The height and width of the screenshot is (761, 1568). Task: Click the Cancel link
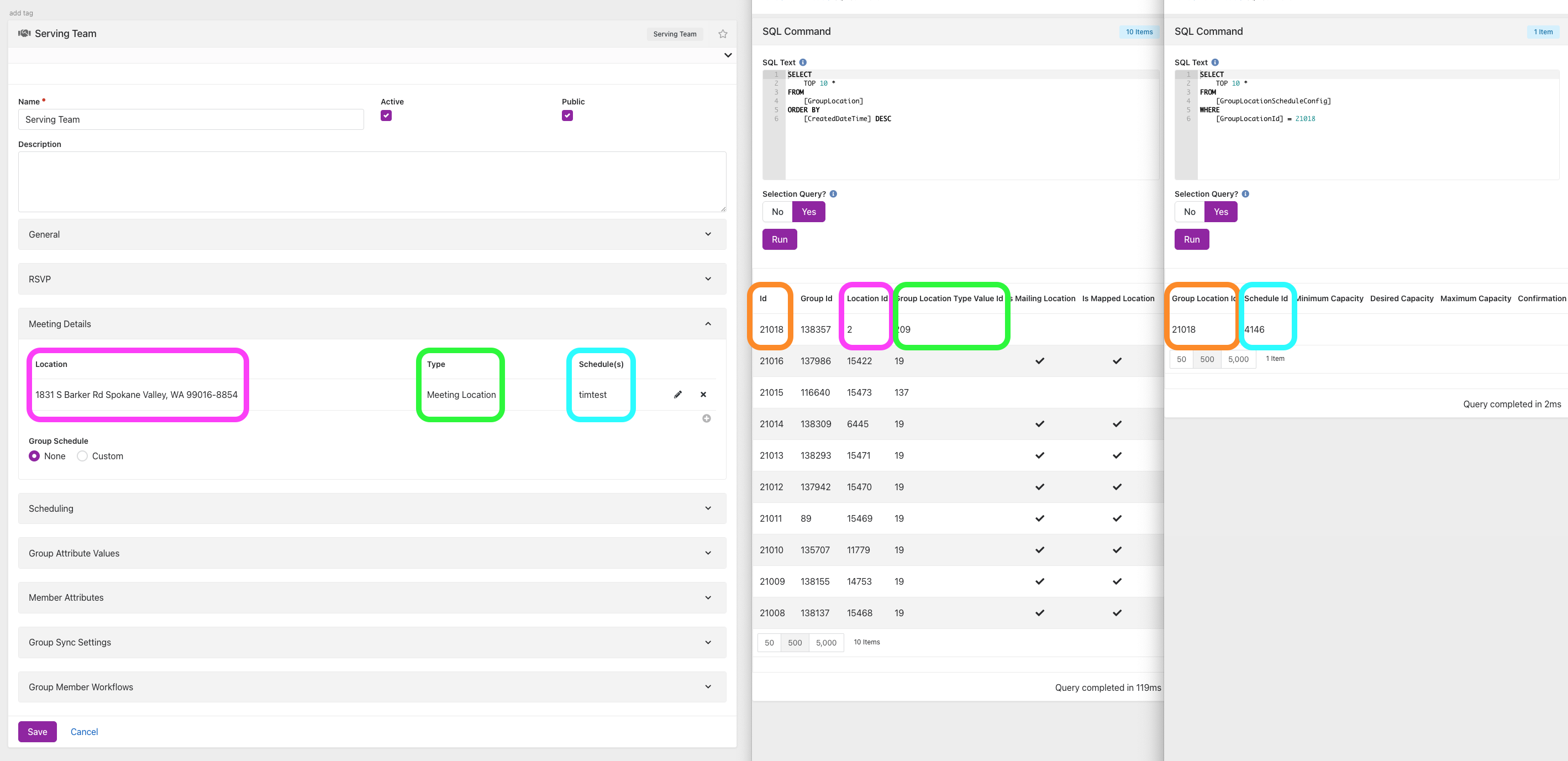(x=84, y=732)
